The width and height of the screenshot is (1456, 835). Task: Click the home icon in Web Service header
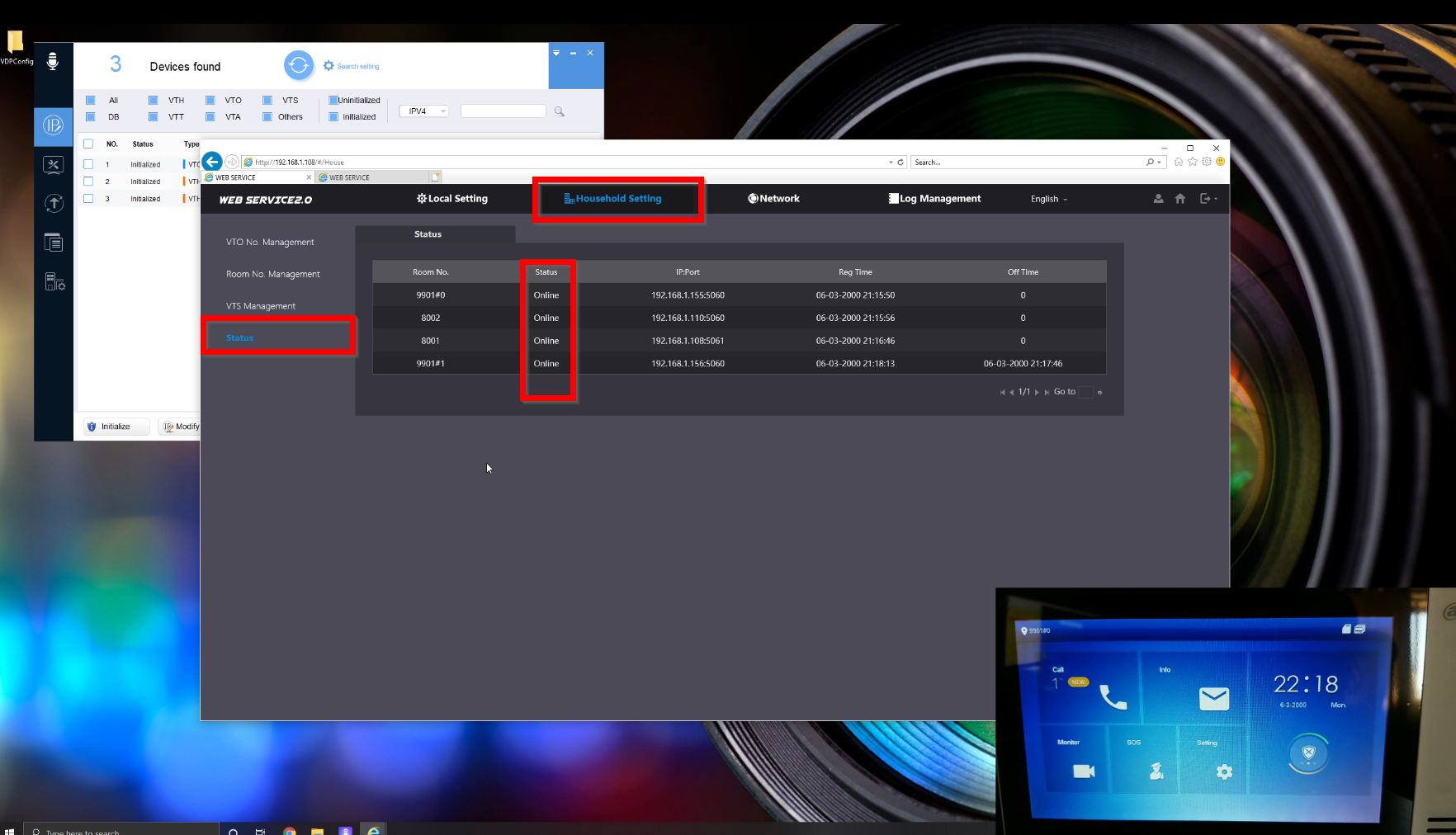tap(1180, 199)
